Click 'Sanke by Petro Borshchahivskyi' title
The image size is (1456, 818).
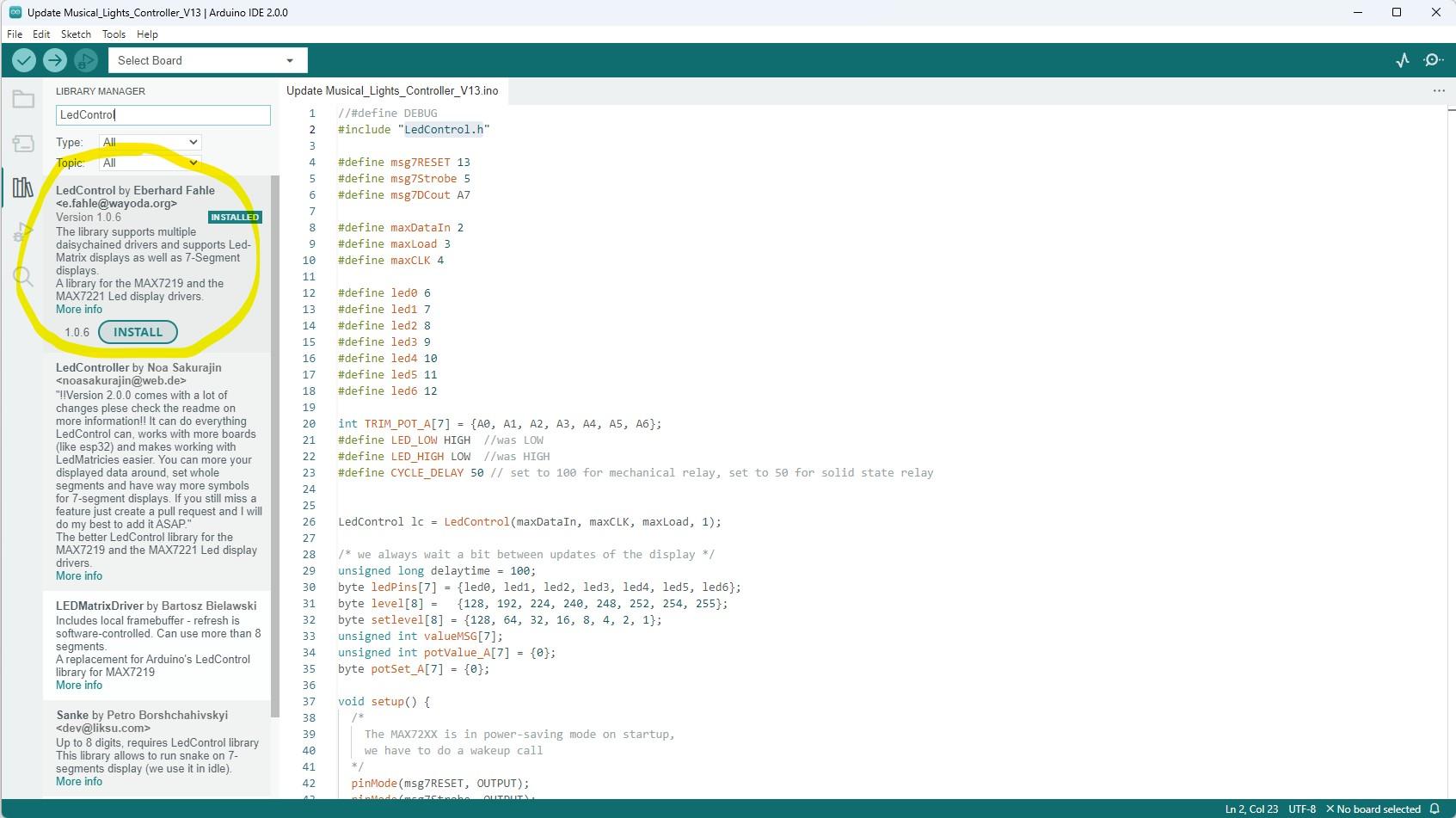click(x=142, y=716)
